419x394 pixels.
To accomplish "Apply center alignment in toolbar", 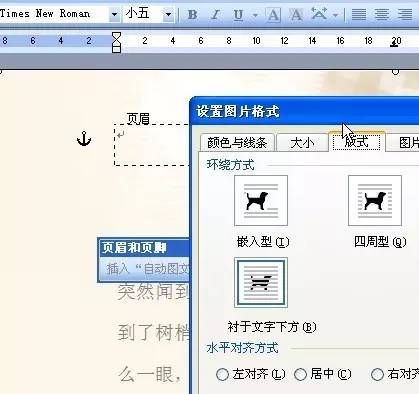I will (382, 15).
